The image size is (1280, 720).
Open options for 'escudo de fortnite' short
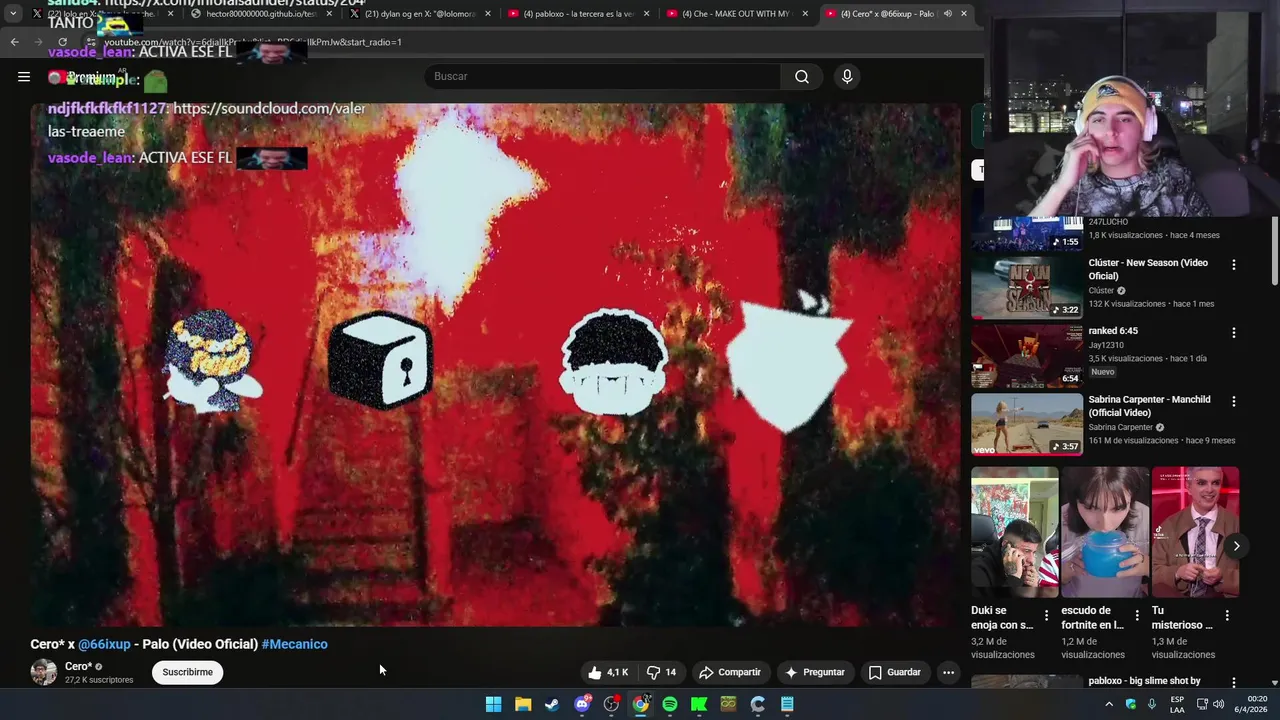click(1137, 616)
